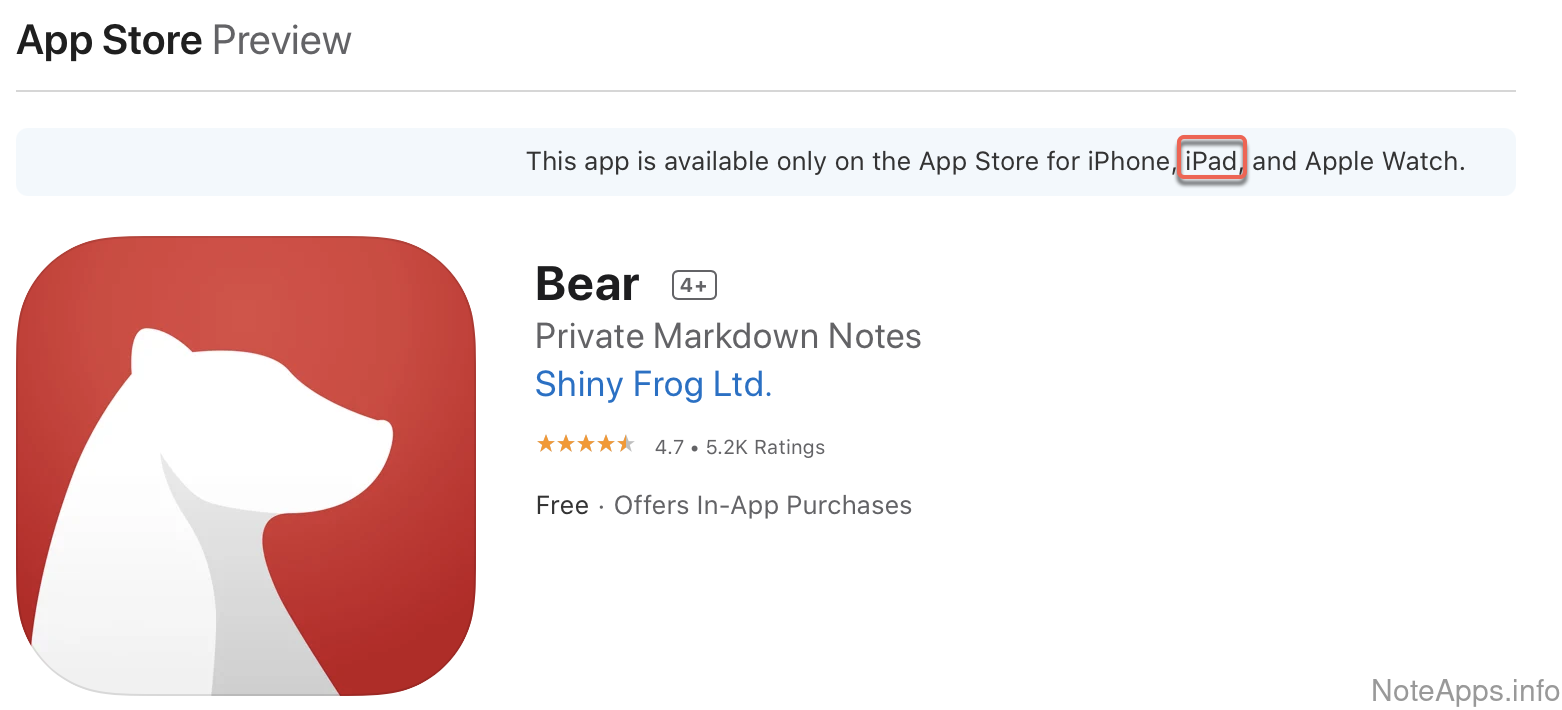Click the App Store header title

110,41
